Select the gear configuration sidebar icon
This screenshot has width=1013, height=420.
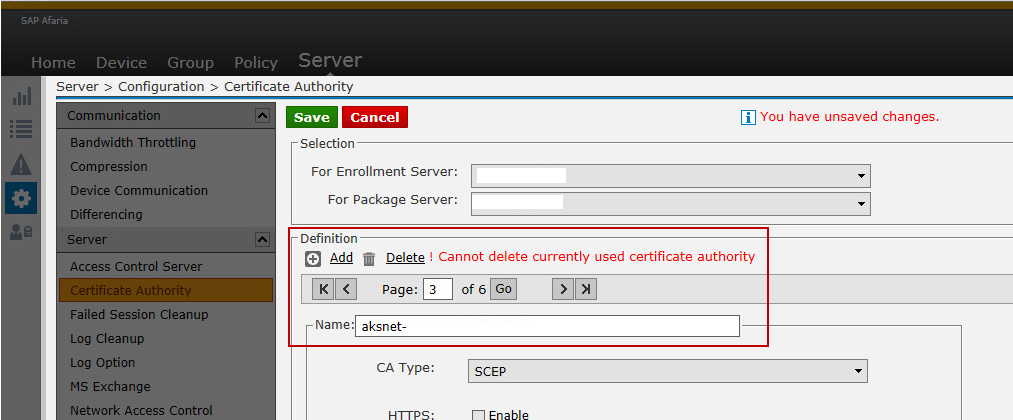point(21,198)
